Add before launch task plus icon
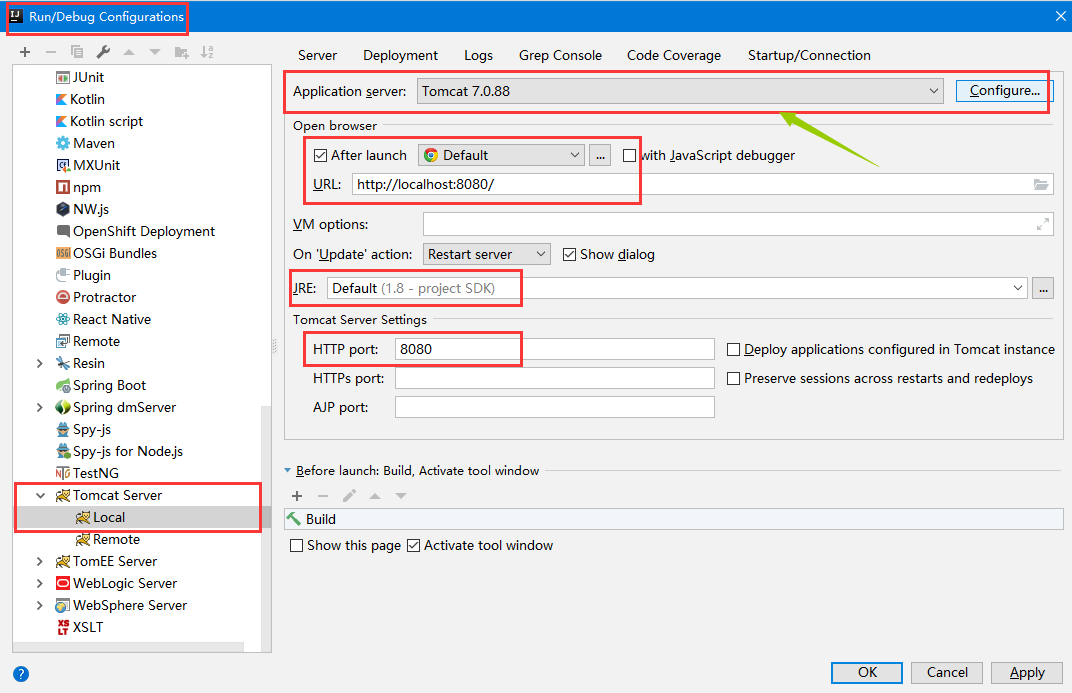Screen dimensions: 1072x693 coord(297,496)
